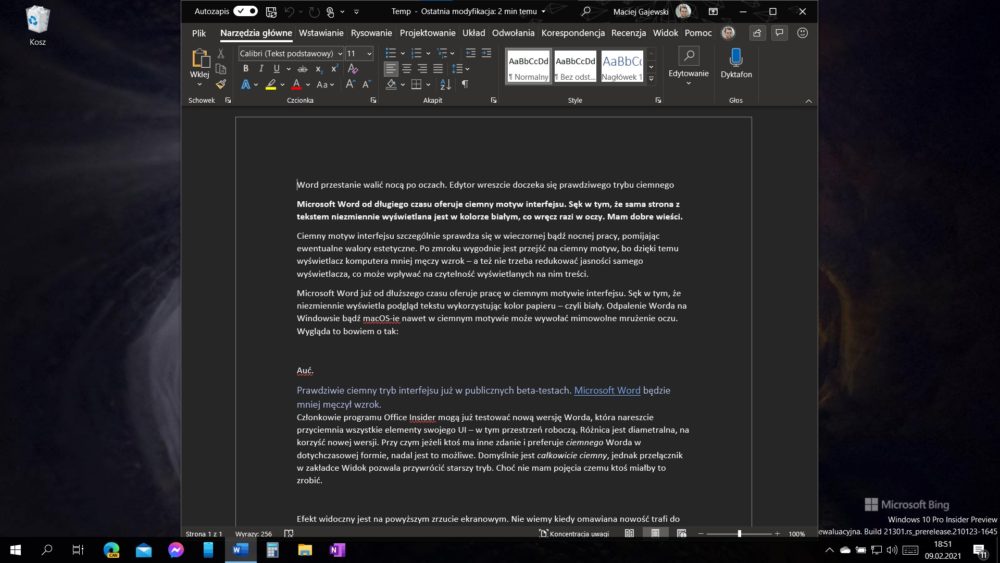Open the Comments icon button

[779, 33]
